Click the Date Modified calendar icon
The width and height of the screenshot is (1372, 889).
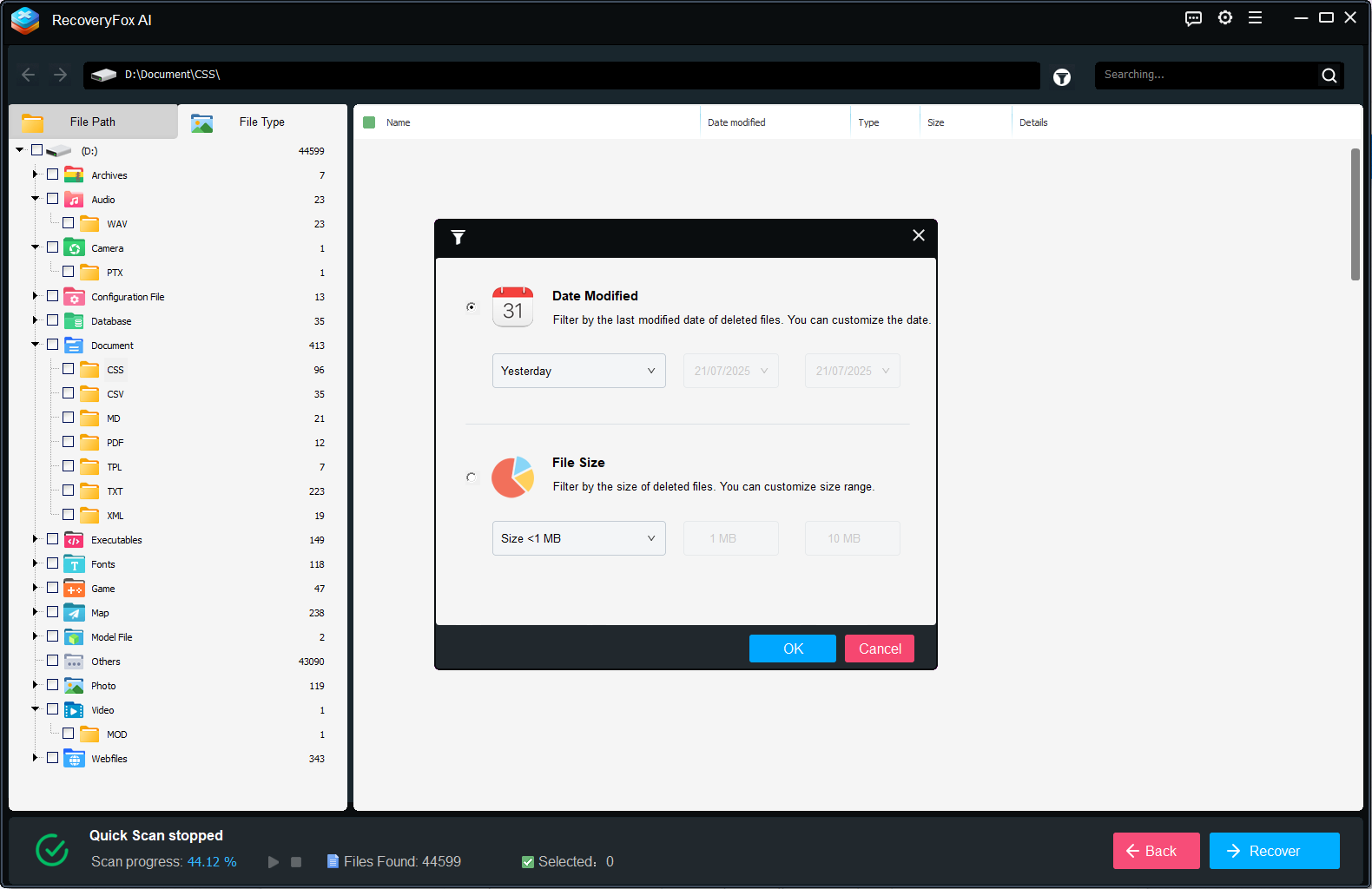[x=512, y=307]
